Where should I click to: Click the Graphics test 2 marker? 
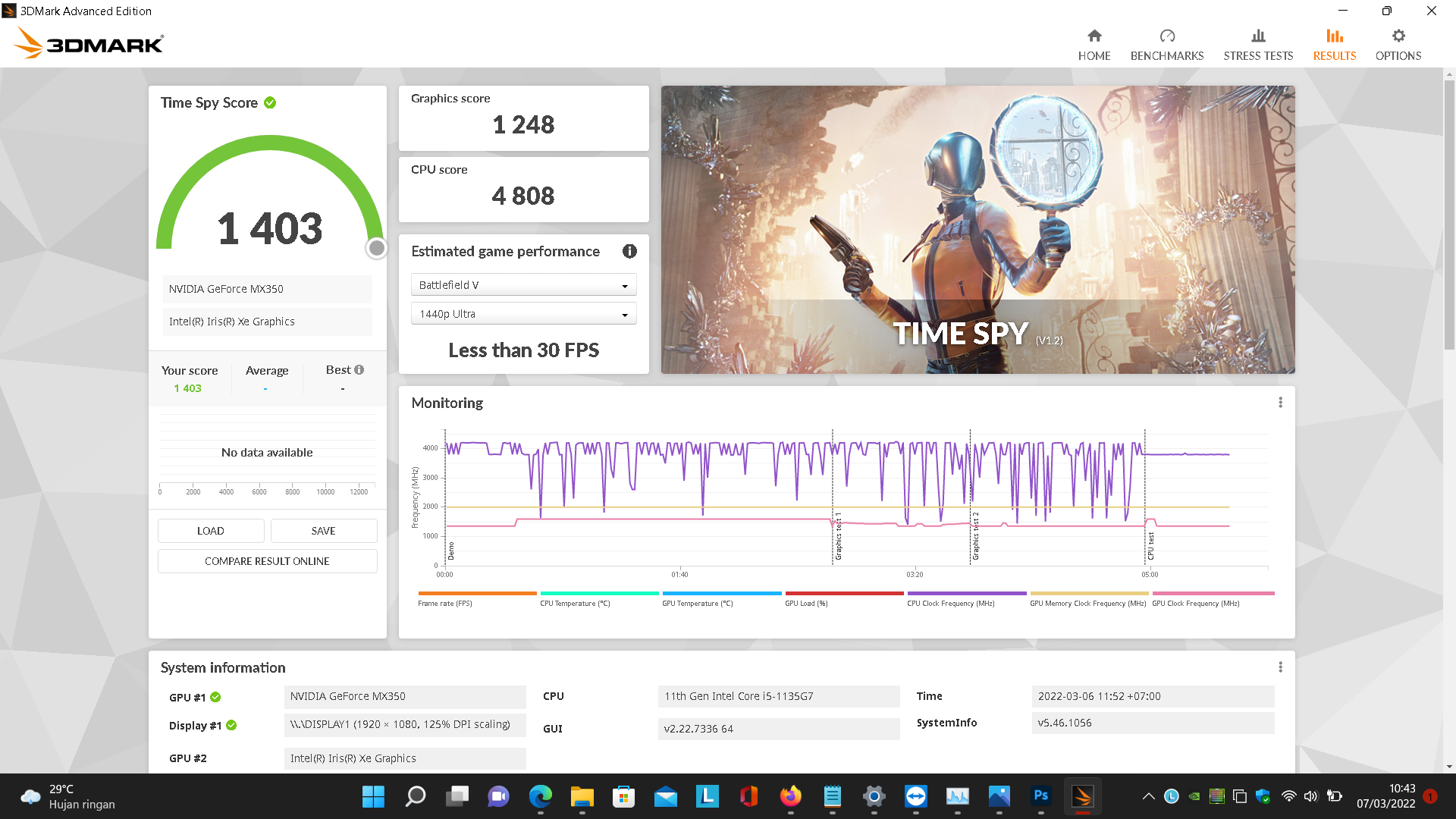click(x=976, y=537)
